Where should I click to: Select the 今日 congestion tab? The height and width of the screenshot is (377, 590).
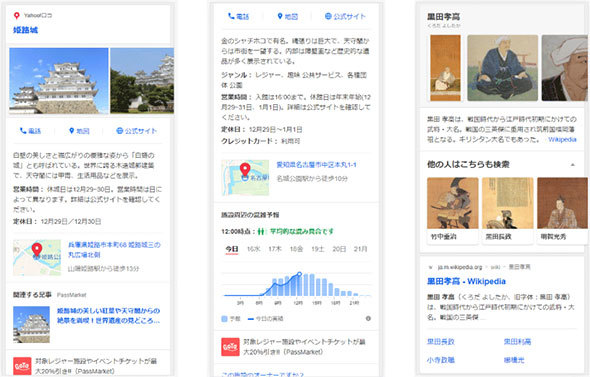pos(232,249)
